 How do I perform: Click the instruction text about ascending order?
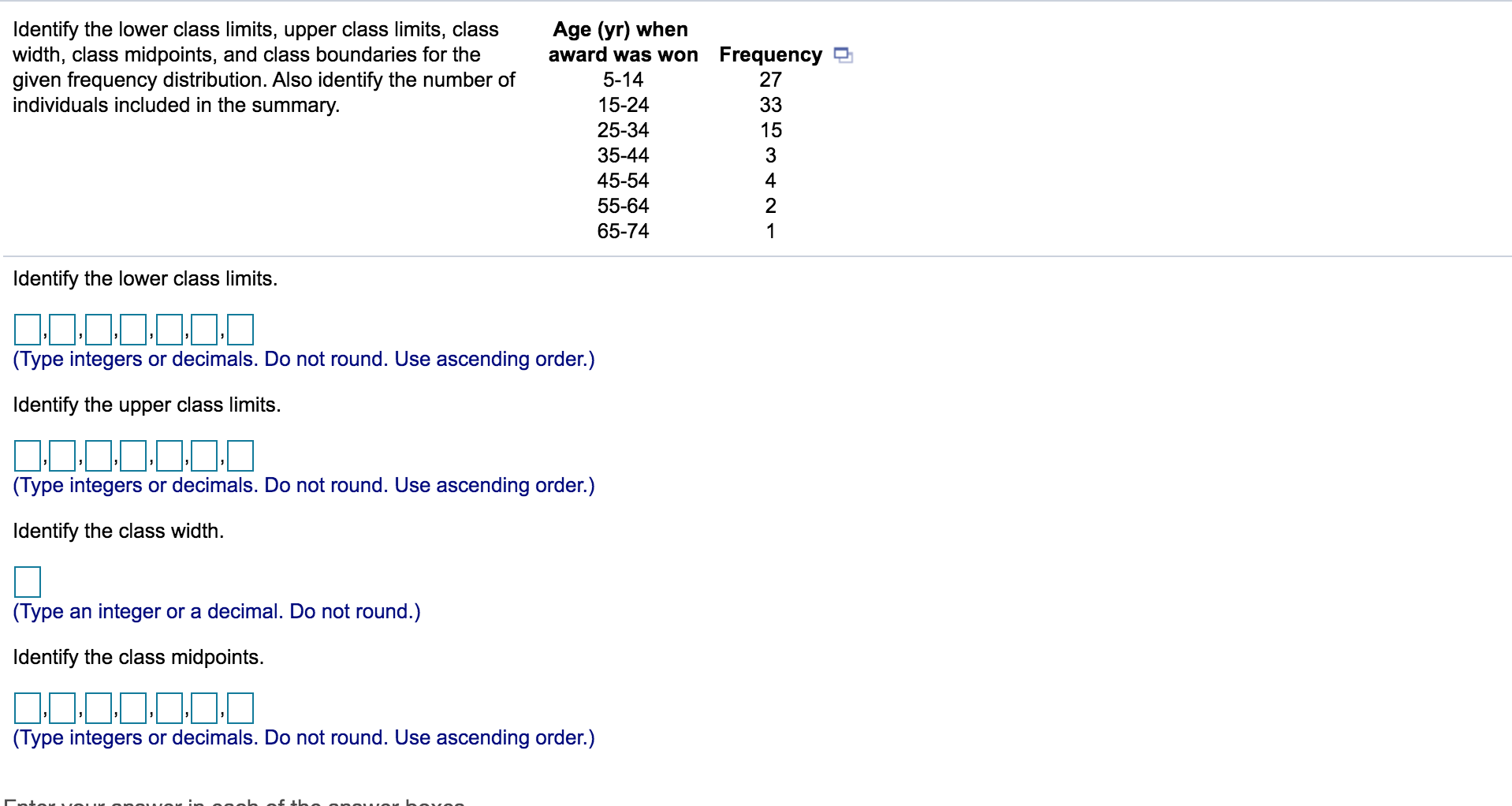point(304,359)
